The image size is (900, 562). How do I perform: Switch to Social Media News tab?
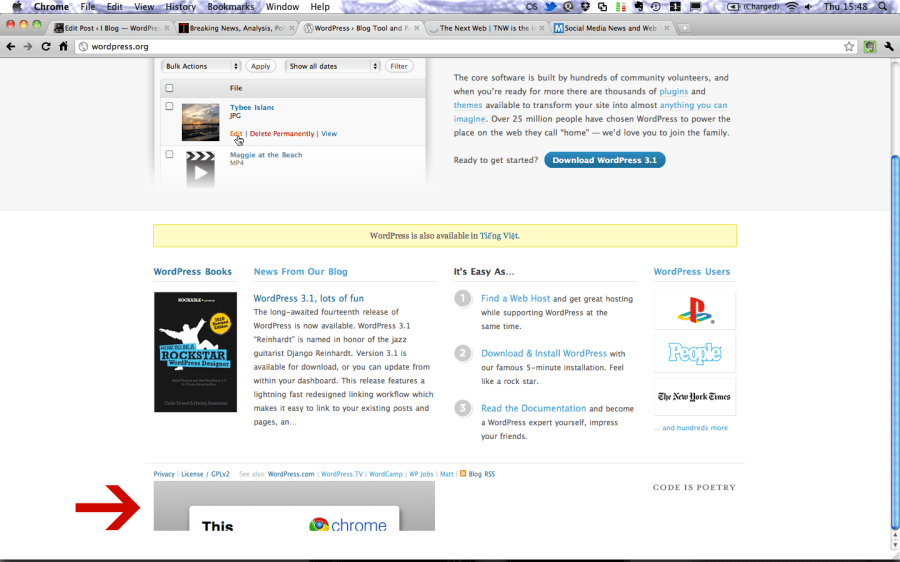[611, 28]
